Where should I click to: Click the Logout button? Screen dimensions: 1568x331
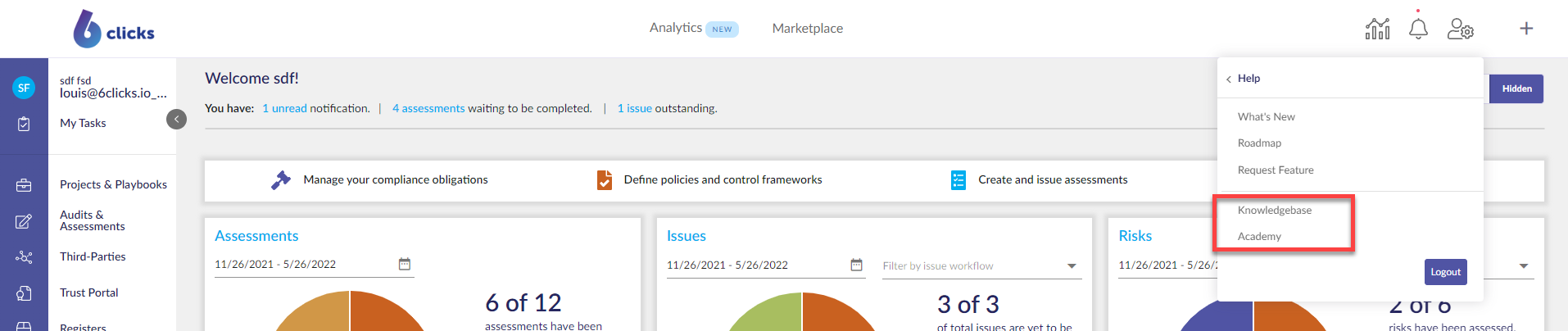1445,272
